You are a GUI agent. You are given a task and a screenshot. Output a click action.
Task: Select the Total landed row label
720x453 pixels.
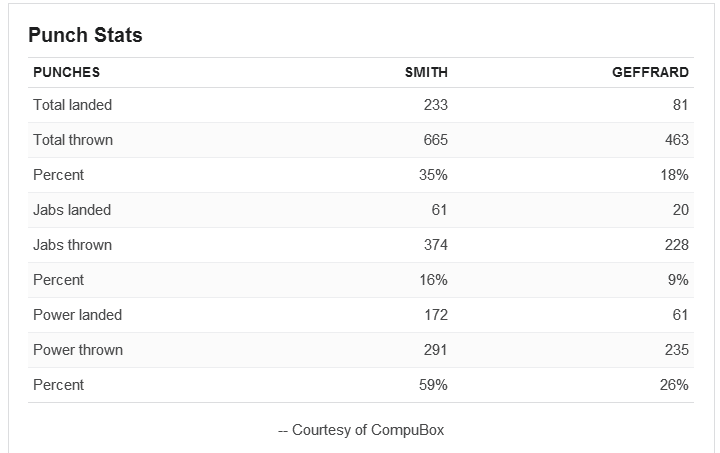coord(73,105)
